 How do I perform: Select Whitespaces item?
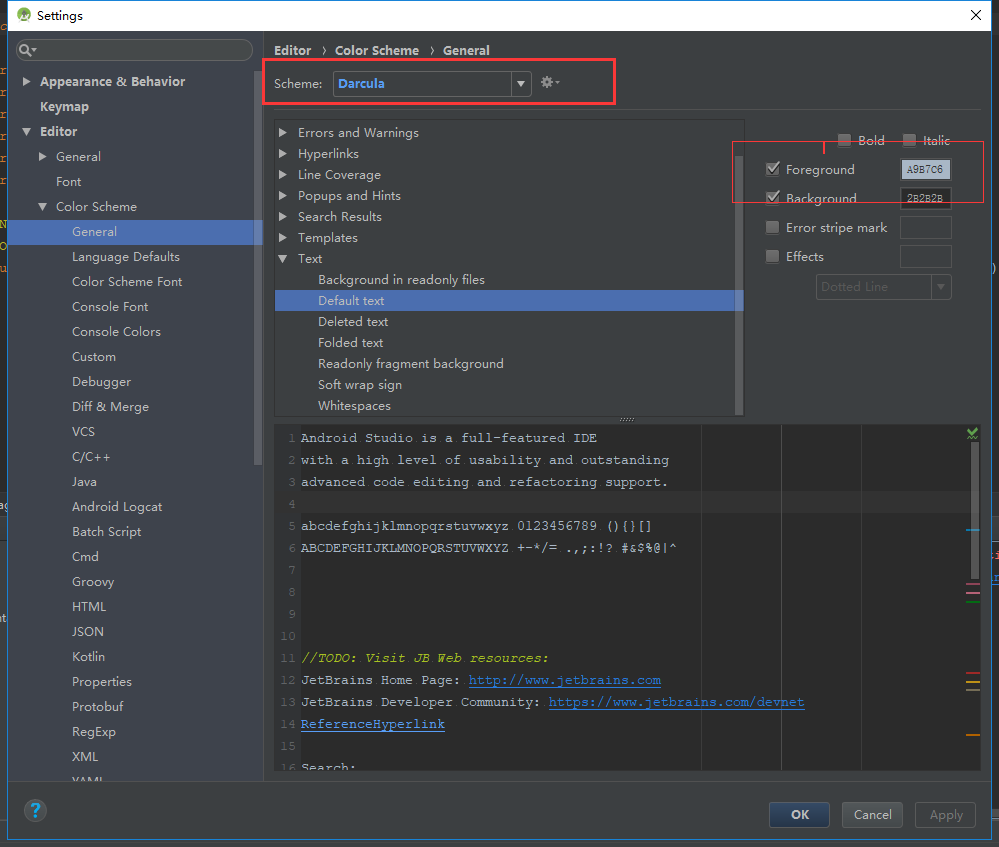354,406
